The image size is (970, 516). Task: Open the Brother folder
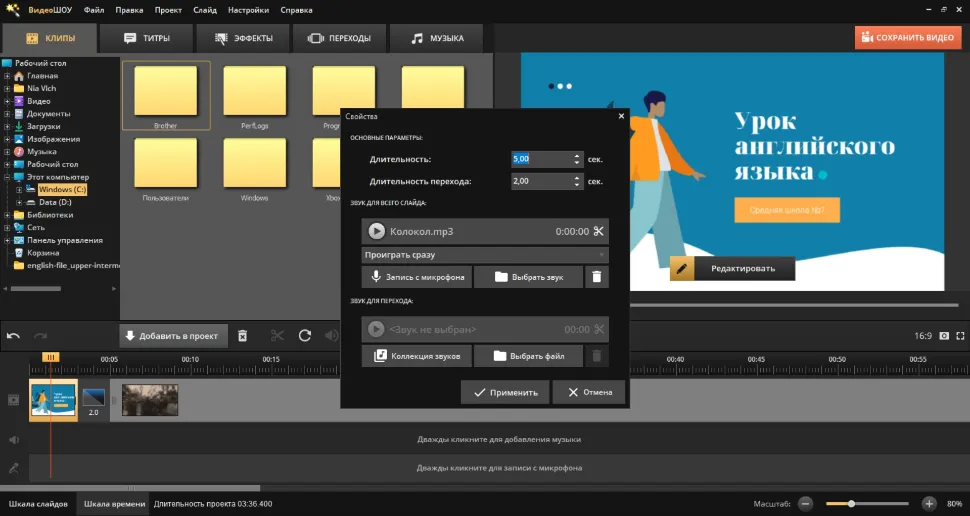[x=166, y=95]
